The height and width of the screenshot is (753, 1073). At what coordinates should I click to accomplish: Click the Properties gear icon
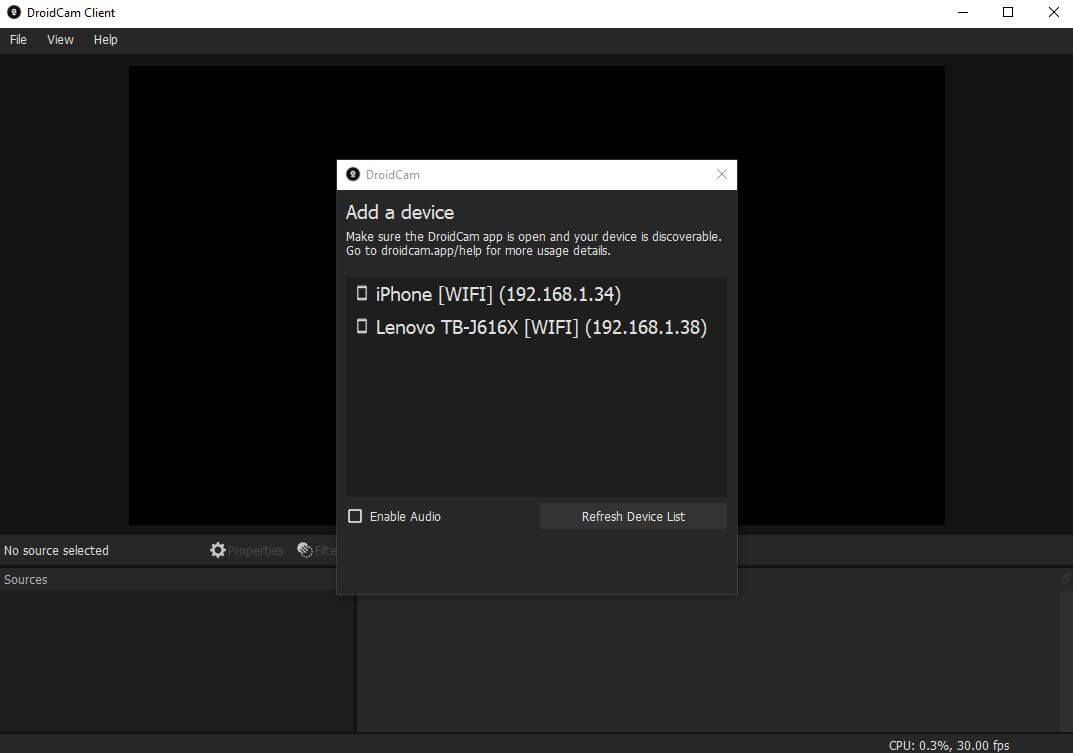(x=218, y=550)
